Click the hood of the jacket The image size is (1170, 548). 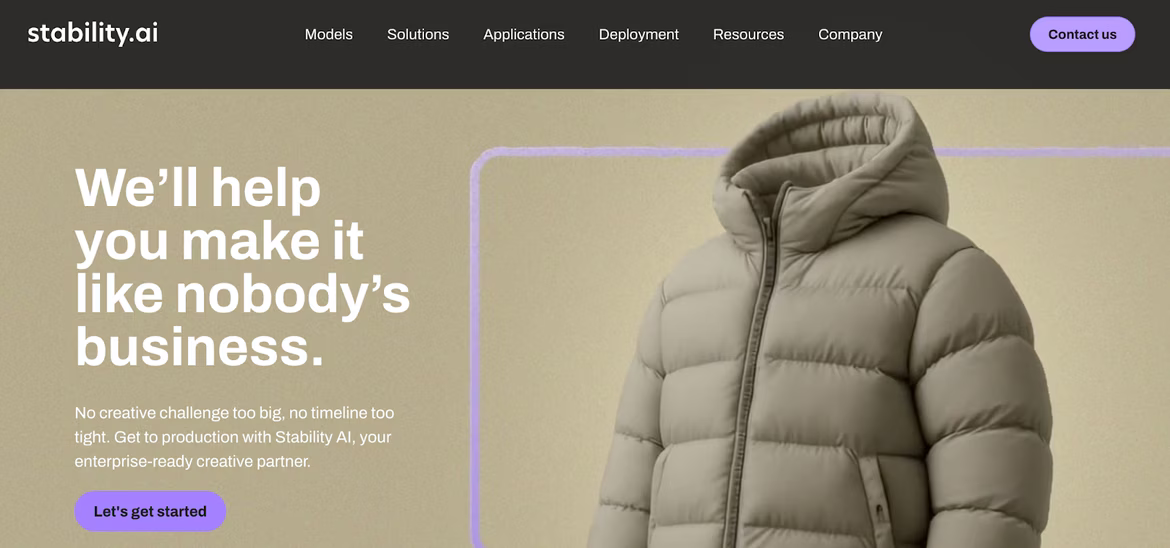click(x=828, y=164)
